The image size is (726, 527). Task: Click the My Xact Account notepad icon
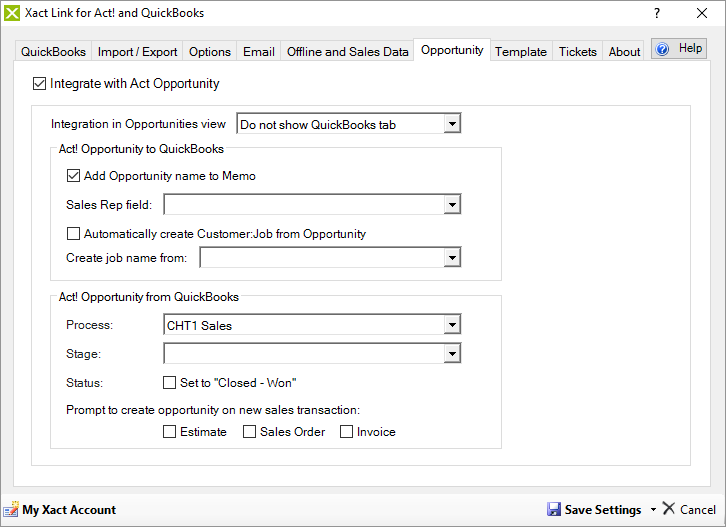point(11,509)
